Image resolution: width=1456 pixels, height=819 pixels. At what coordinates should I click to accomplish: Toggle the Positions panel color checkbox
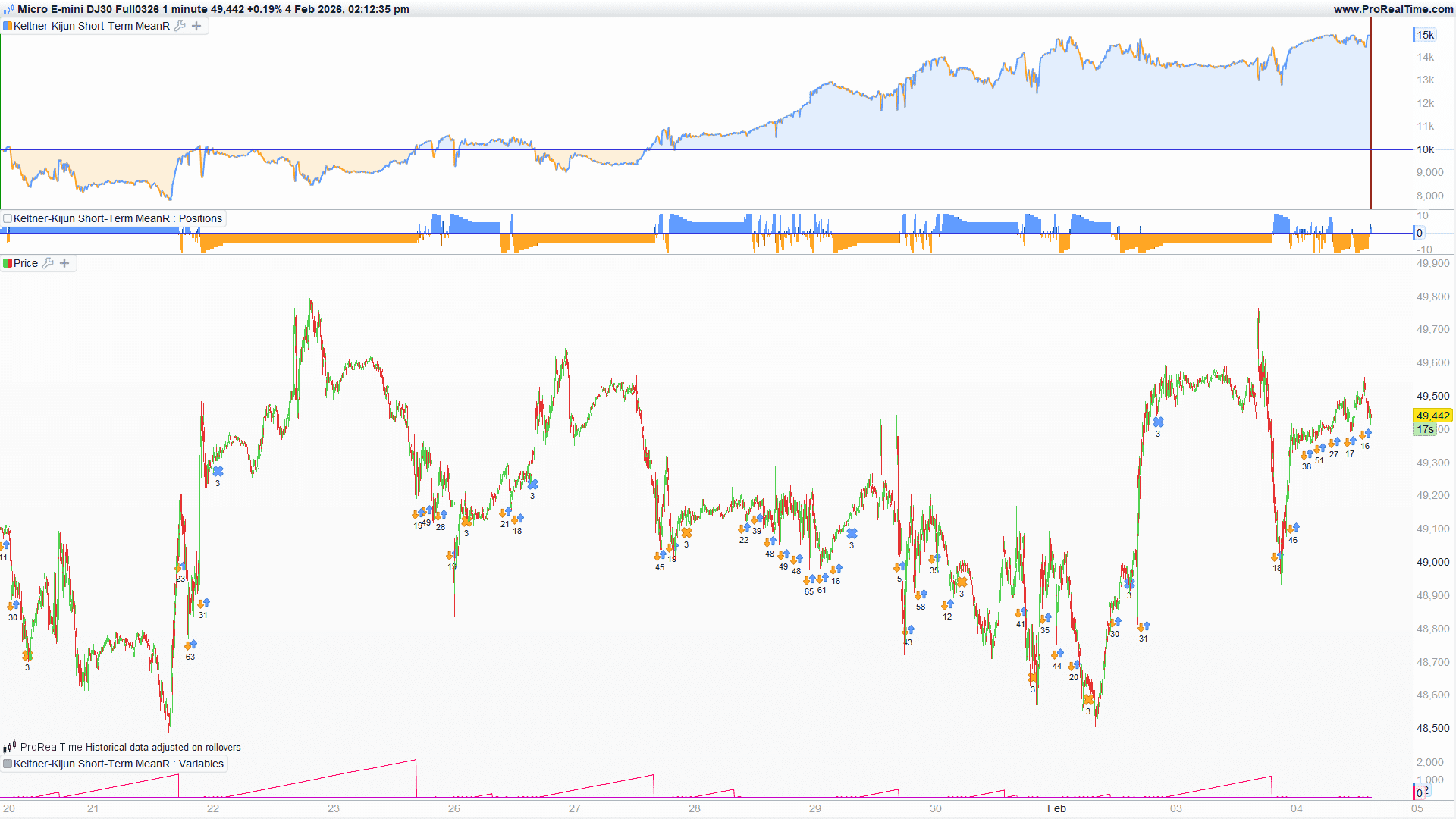(x=8, y=218)
